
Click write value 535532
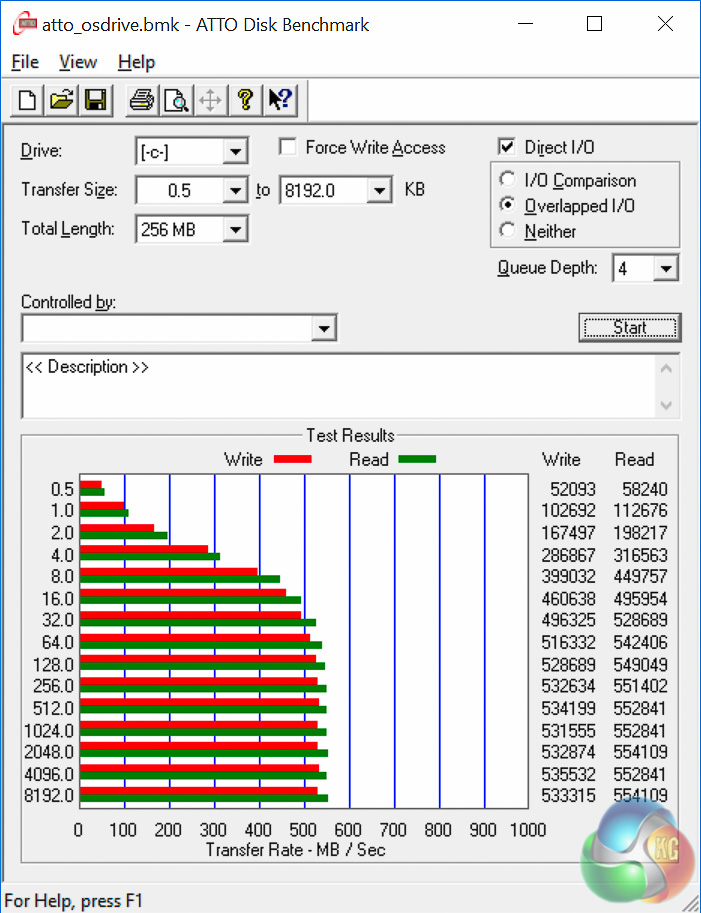click(x=569, y=774)
